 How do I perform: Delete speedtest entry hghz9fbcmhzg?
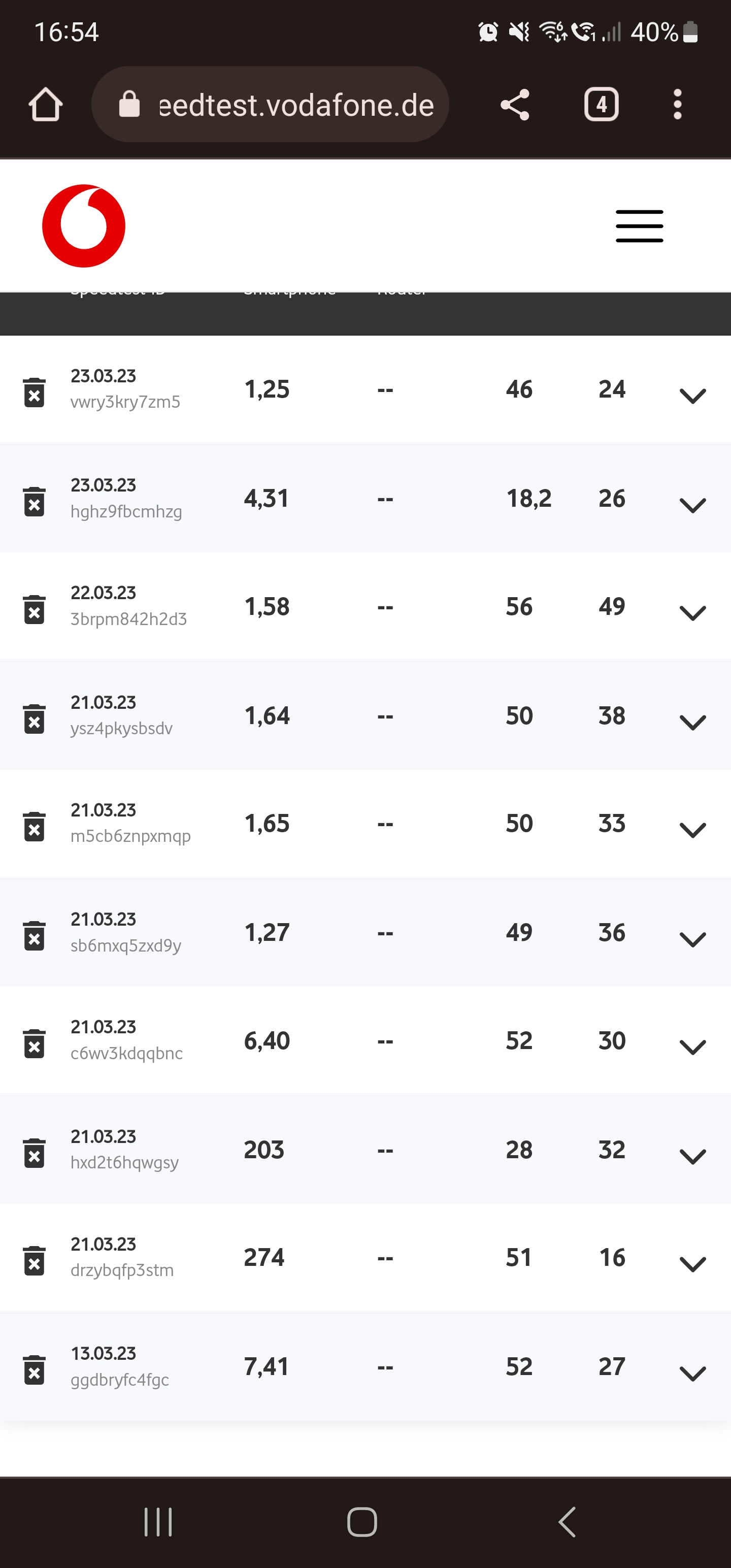pyautogui.click(x=34, y=502)
